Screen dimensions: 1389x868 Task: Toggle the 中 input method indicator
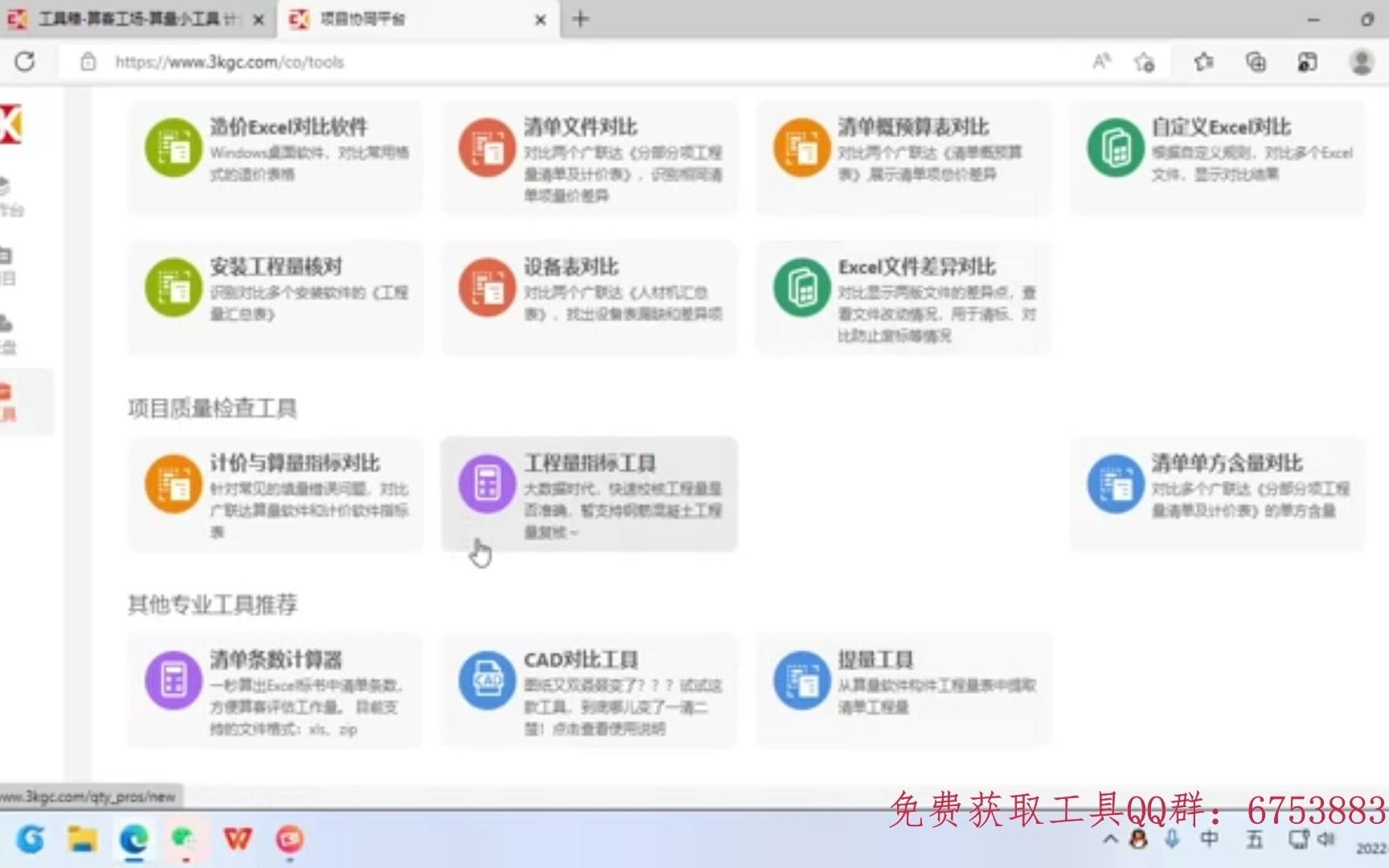[x=1209, y=840]
